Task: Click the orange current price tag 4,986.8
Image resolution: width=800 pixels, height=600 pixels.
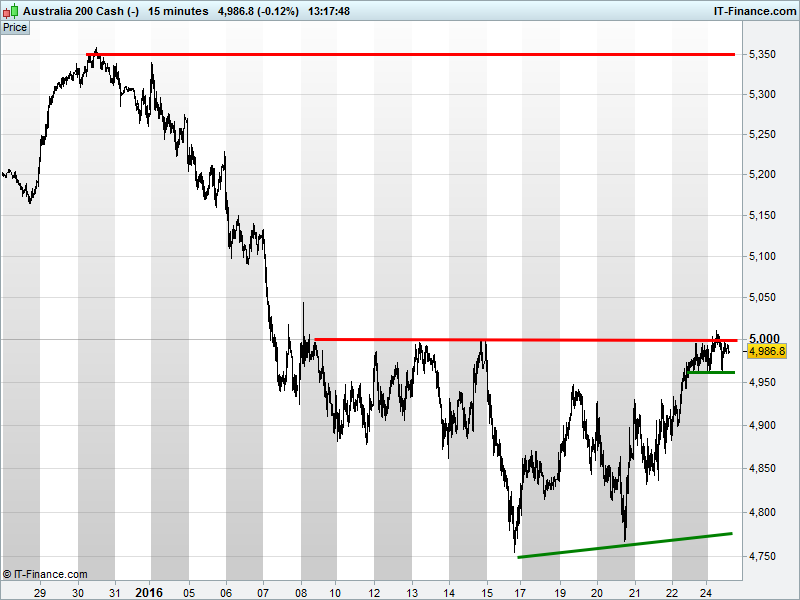Action: click(x=767, y=351)
